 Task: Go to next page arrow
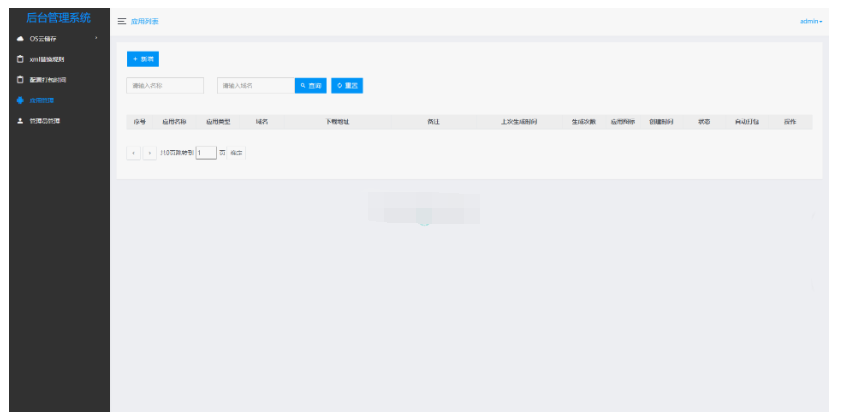click(150, 153)
